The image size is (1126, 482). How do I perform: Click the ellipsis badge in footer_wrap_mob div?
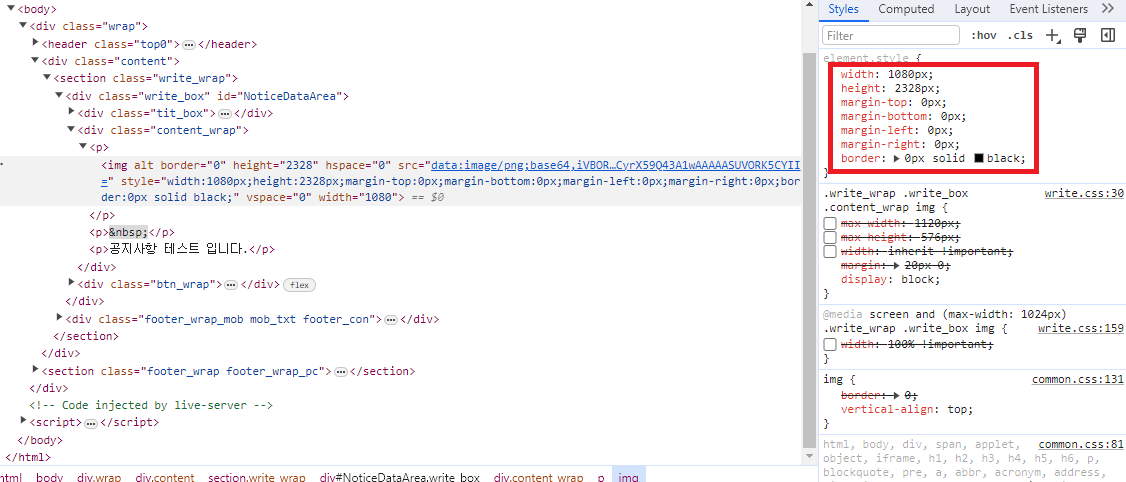click(x=391, y=320)
